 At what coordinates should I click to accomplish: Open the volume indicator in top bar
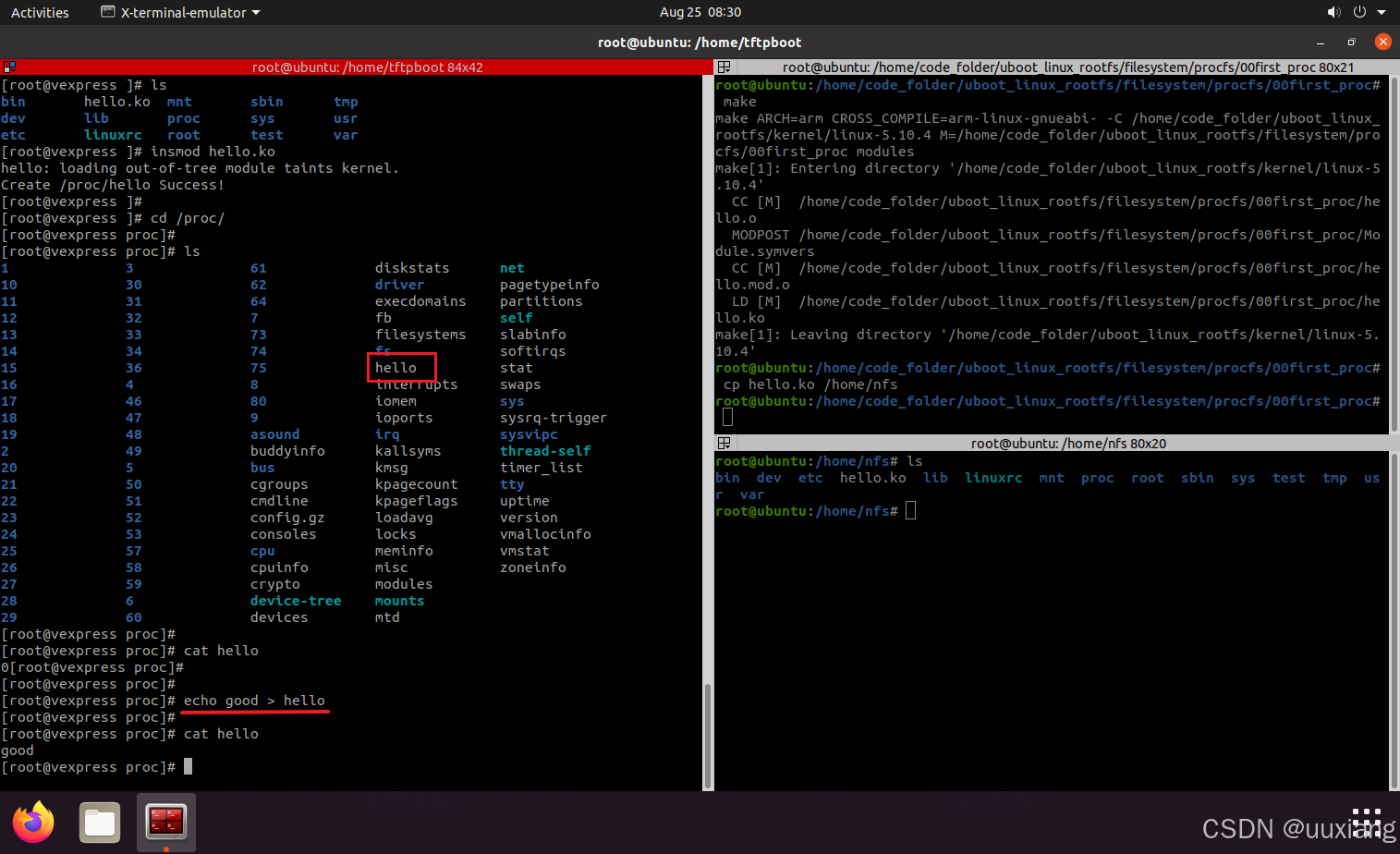coord(1333,12)
